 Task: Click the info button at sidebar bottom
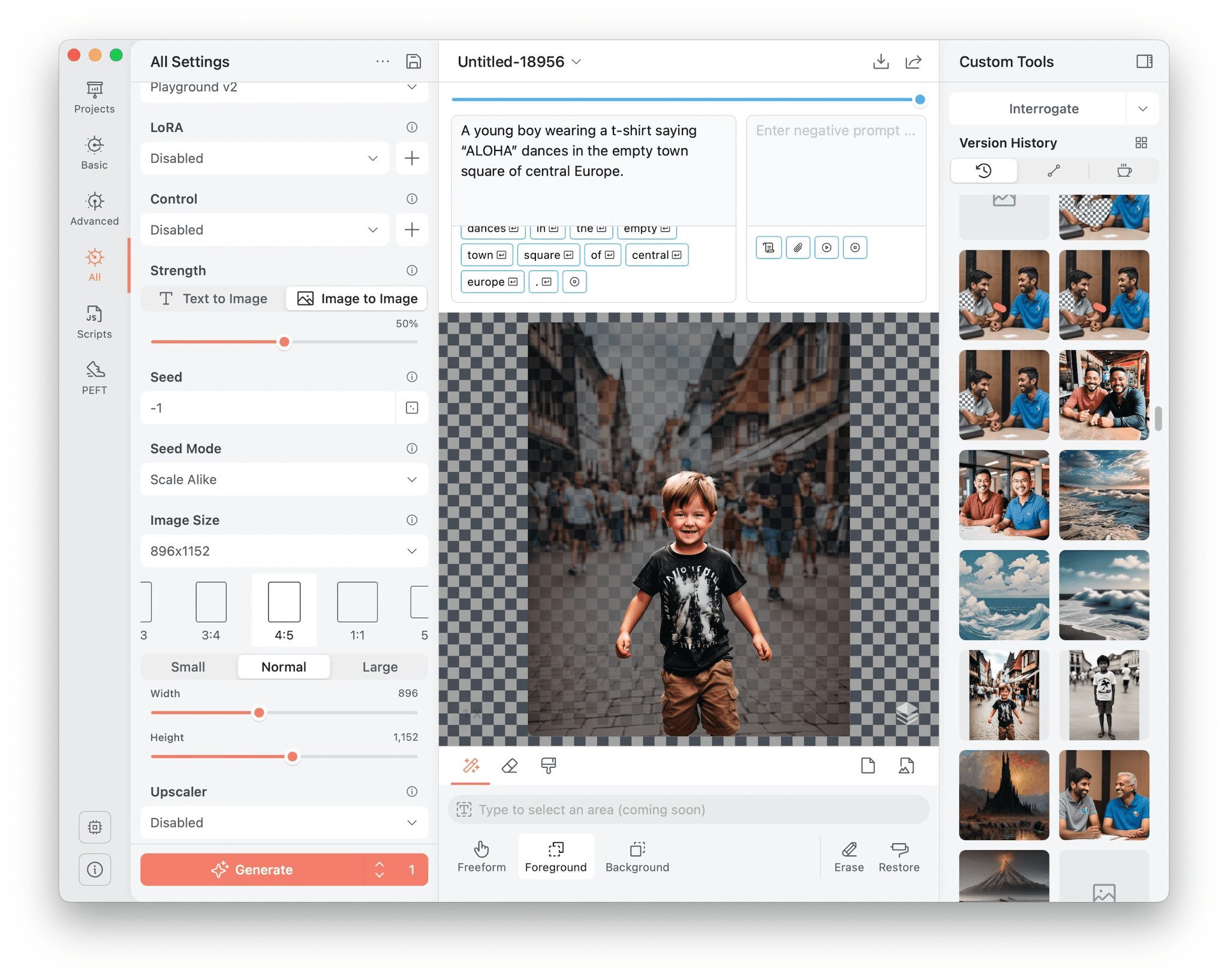95,869
